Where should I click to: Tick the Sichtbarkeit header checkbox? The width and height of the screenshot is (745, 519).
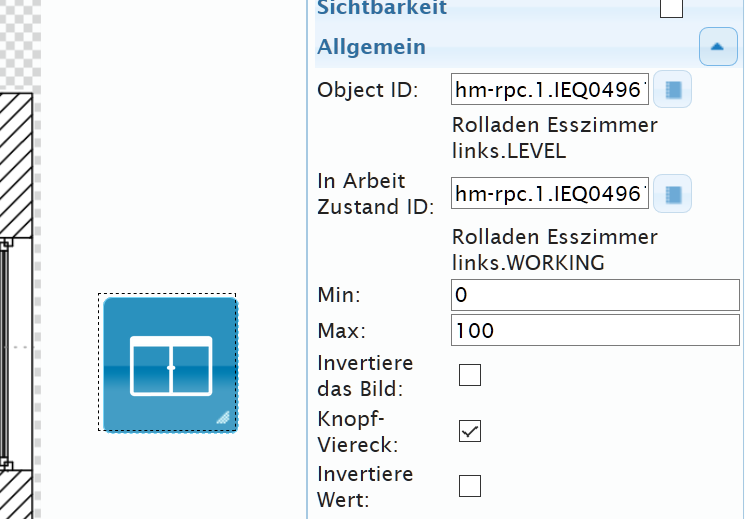671,8
